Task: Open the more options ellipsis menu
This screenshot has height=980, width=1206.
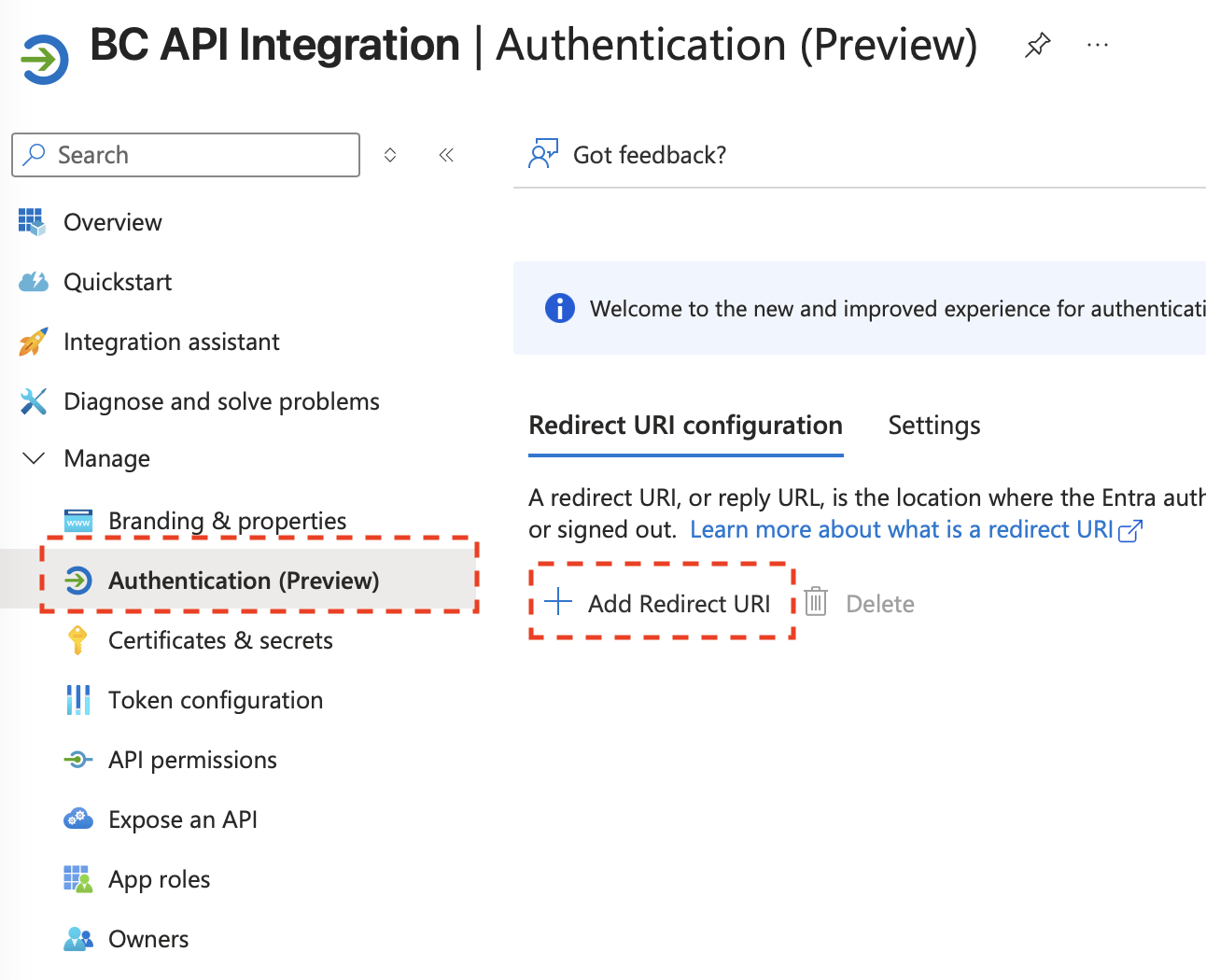Action: pos(1098,45)
